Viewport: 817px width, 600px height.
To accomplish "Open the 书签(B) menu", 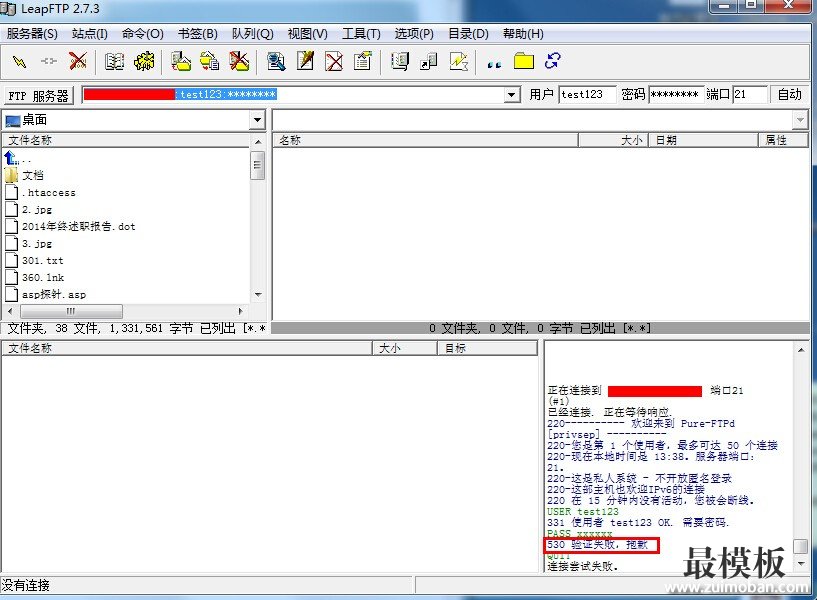I will (197, 34).
